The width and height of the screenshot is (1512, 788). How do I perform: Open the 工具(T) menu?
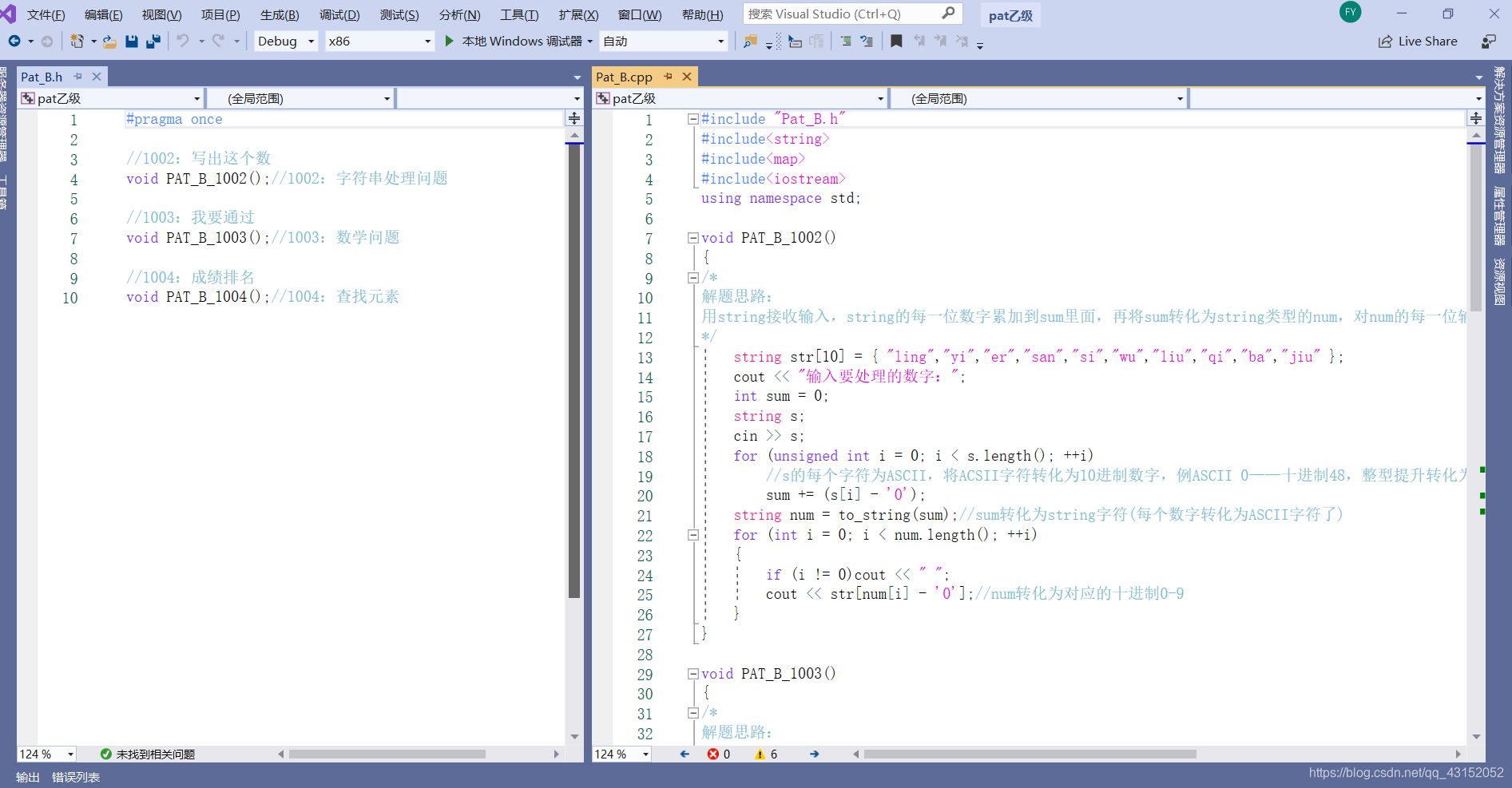point(519,14)
